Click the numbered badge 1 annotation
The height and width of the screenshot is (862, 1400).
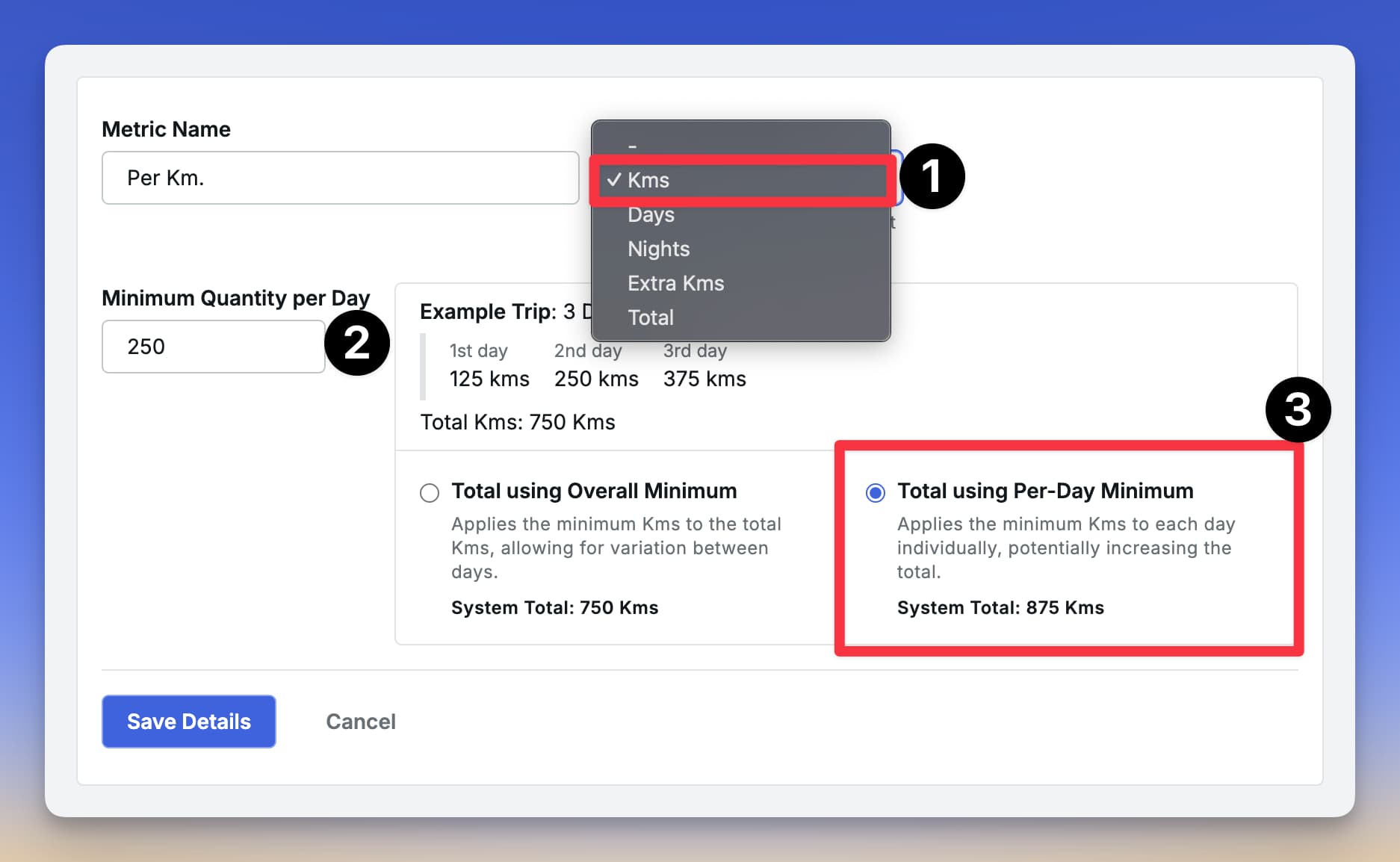(932, 177)
